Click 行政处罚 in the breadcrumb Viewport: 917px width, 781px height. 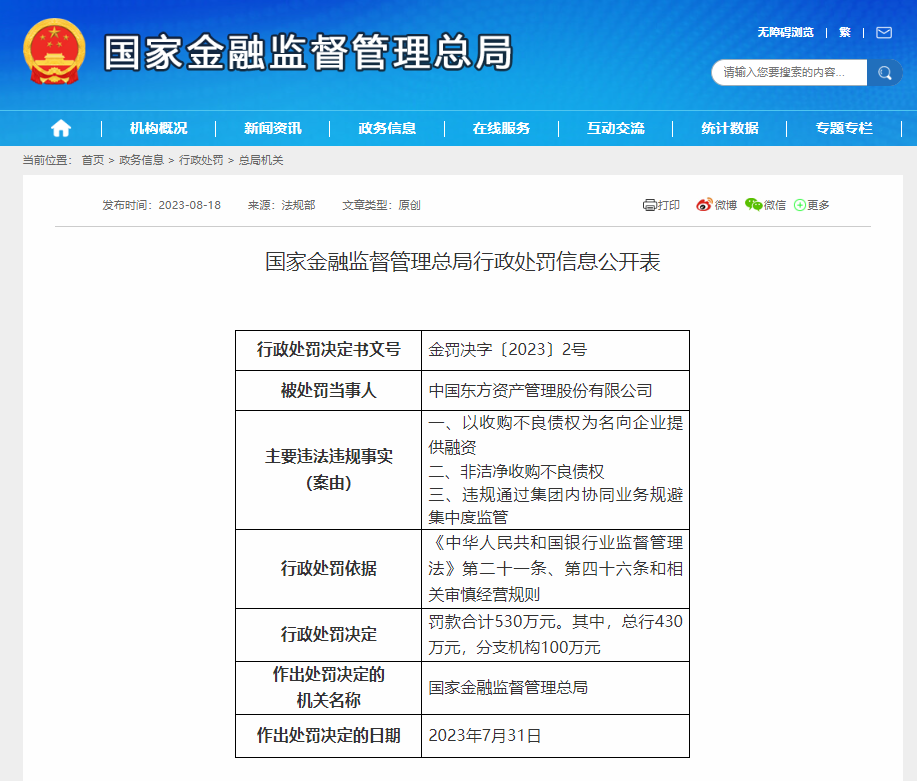[x=201, y=160]
